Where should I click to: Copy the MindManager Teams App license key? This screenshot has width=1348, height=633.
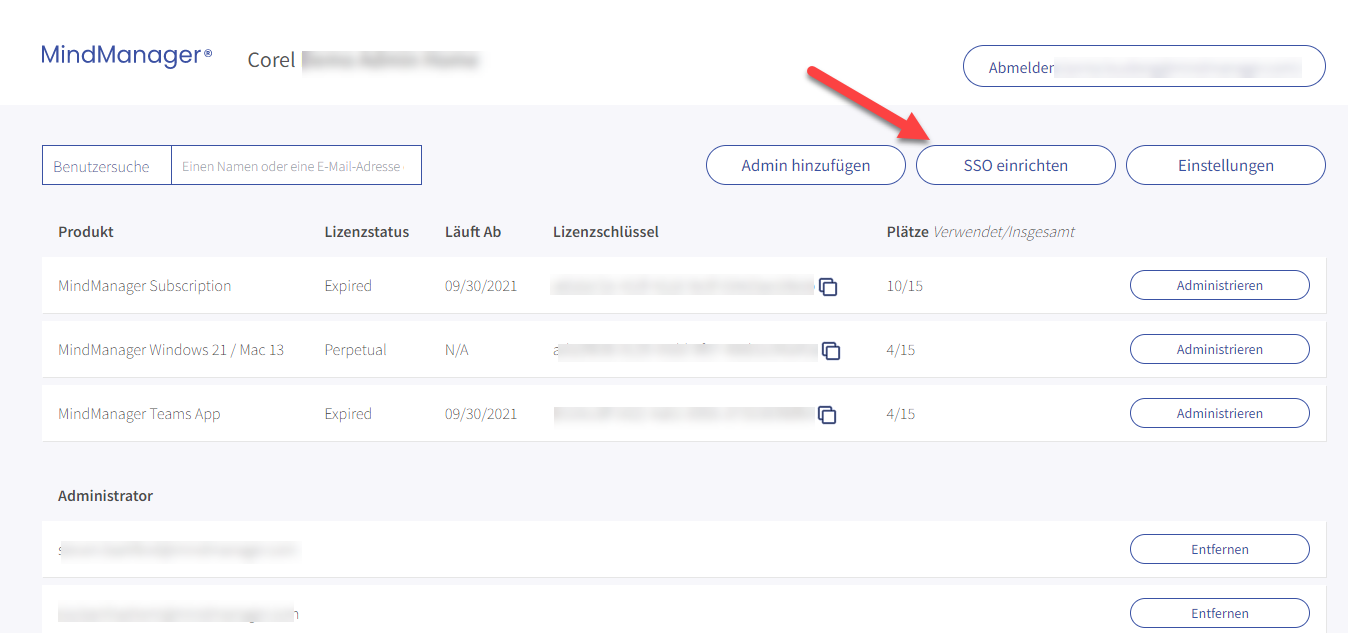(827, 415)
